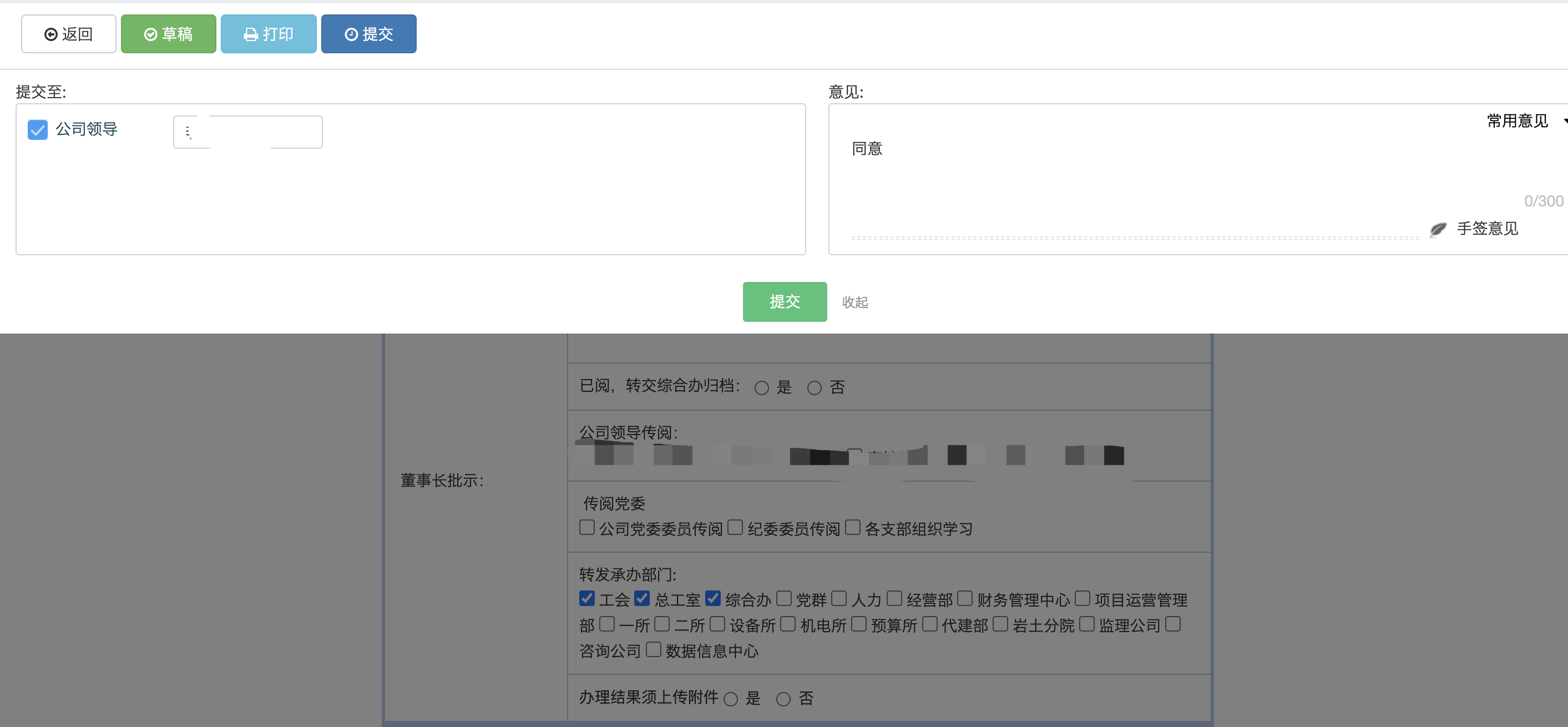
Task: Check the 预算所 department checkbox
Action: pyautogui.click(x=858, y=624)
